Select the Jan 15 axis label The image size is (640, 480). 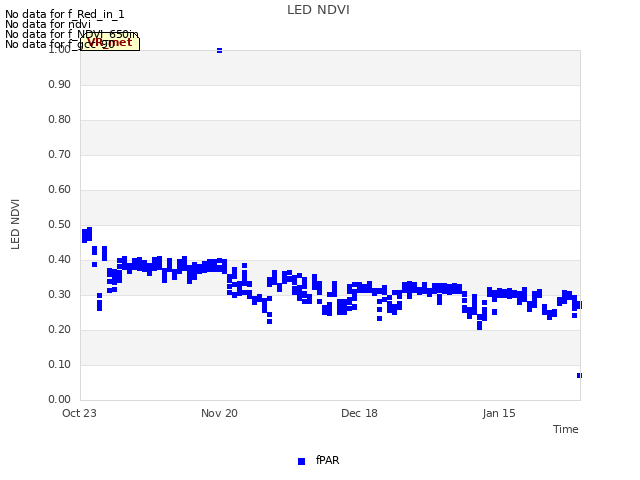click(499, 413)
